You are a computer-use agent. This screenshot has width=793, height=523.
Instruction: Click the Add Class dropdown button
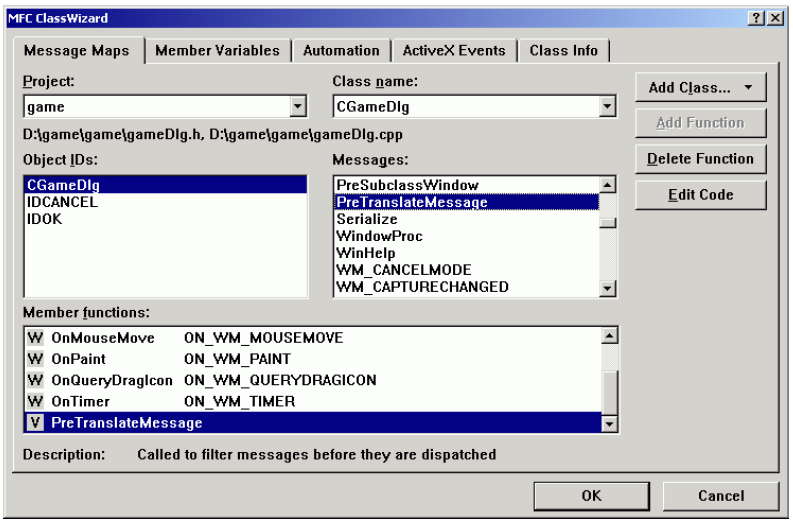(x=700, y=88)
